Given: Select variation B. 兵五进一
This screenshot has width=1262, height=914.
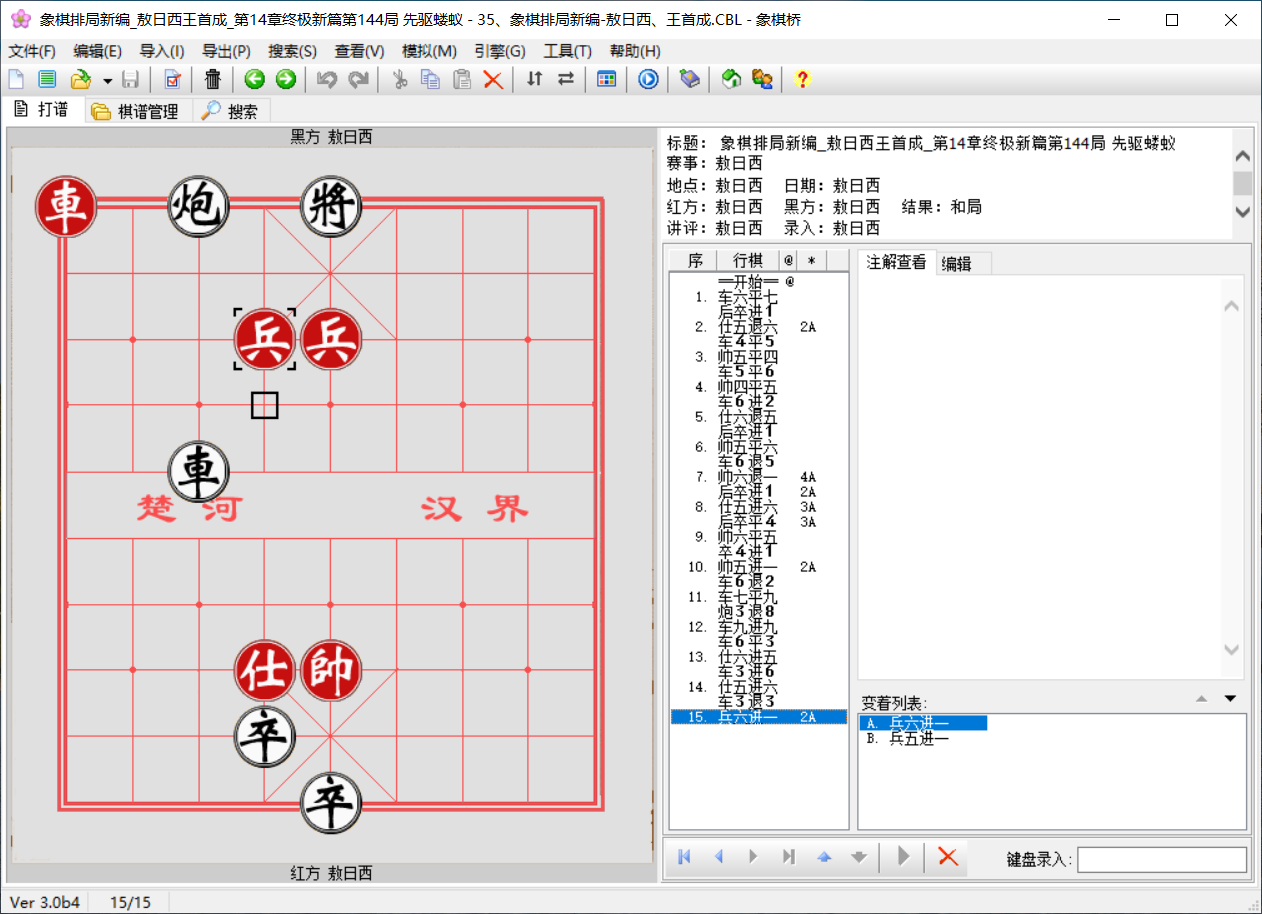Looking at the screenshot, I should [908, 738].
